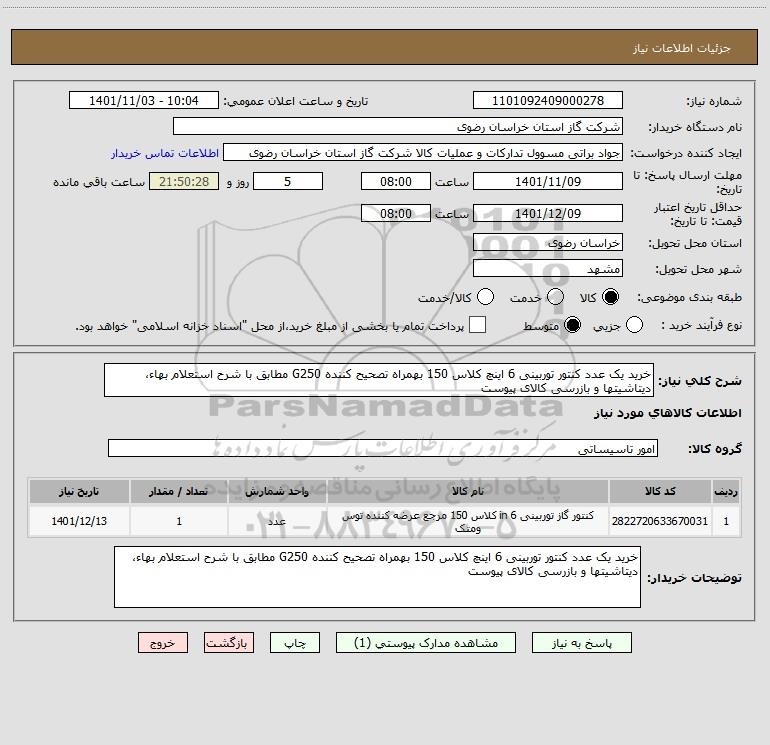Click the جزئیات اطلاعات نیاز header title

tap(681, 48)
